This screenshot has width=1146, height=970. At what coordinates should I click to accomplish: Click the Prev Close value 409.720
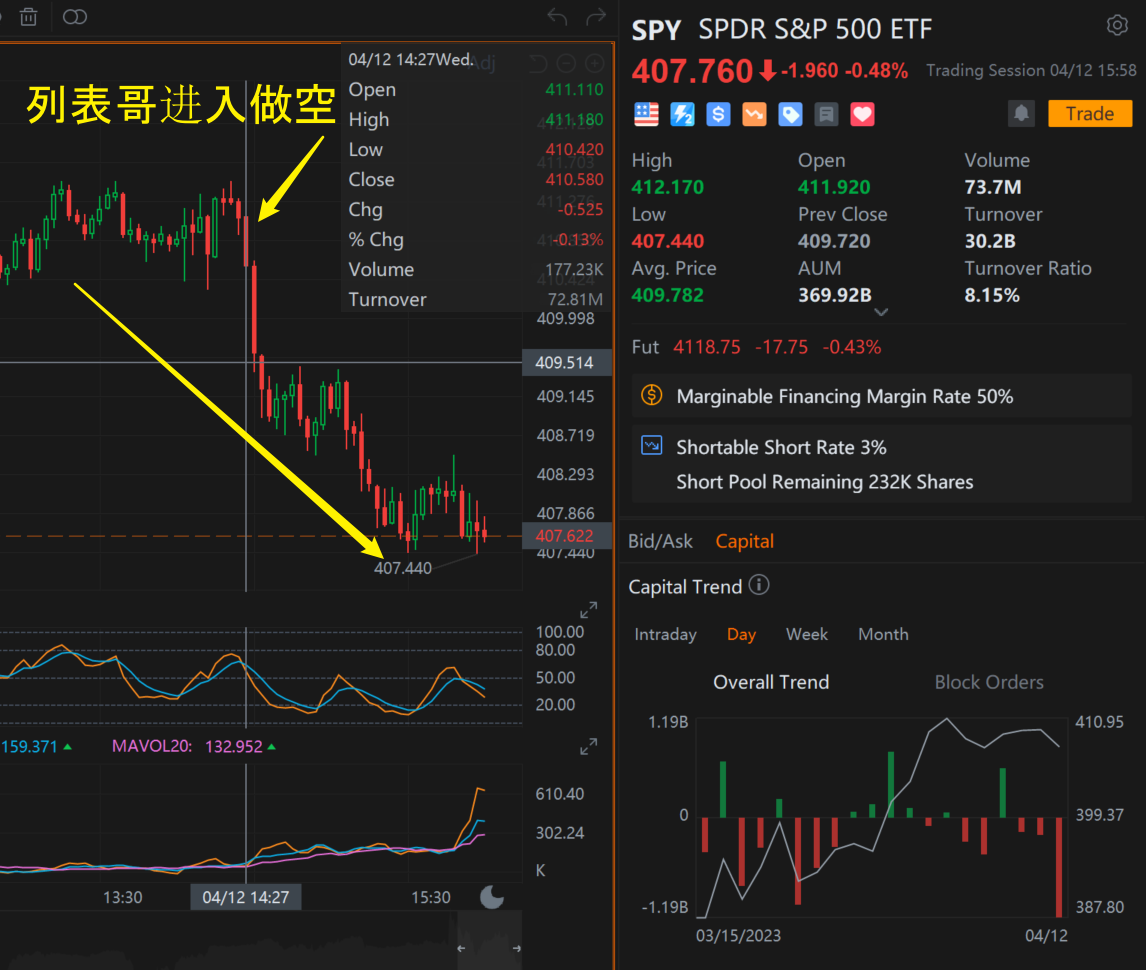point(834,241)
